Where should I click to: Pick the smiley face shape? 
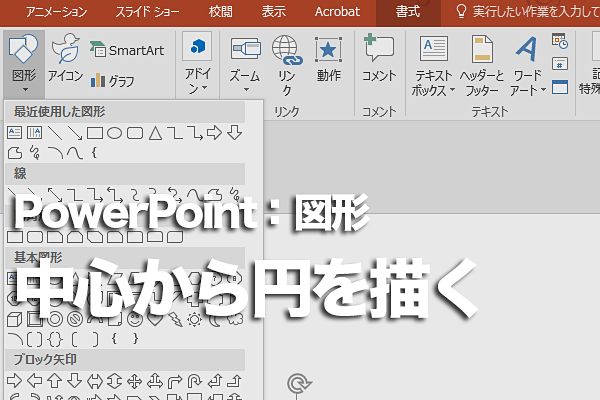click(x=135, y=319)
